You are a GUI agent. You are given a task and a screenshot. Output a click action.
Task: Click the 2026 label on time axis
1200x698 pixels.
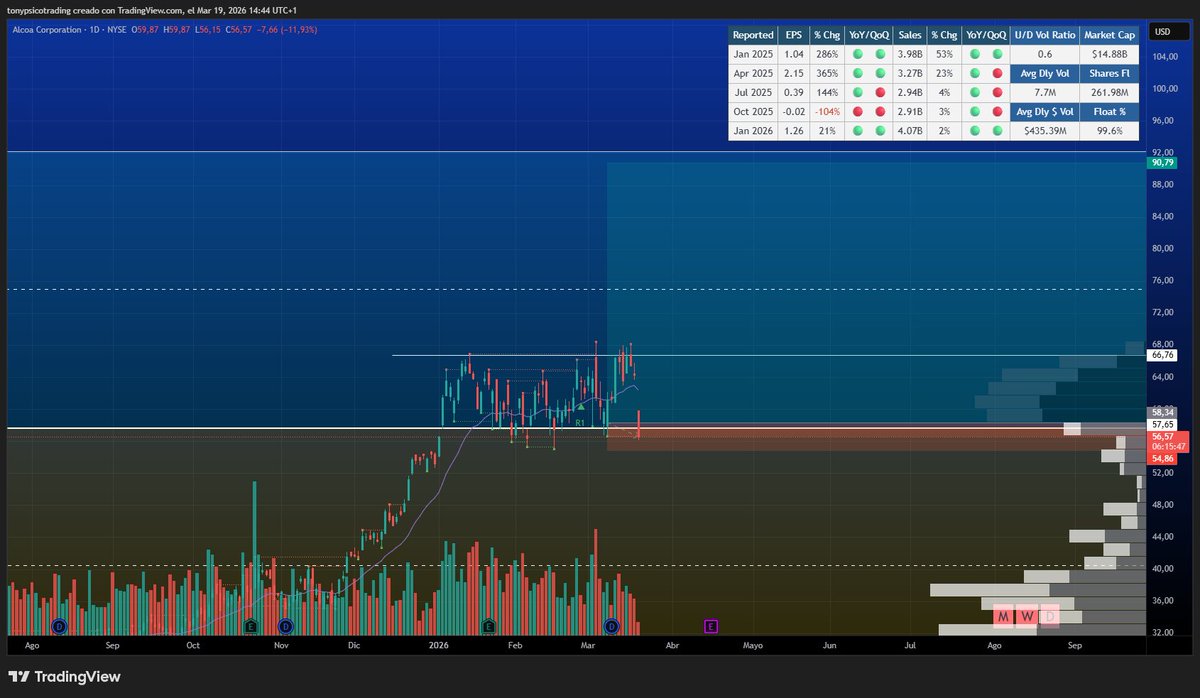tap(440, 646)
